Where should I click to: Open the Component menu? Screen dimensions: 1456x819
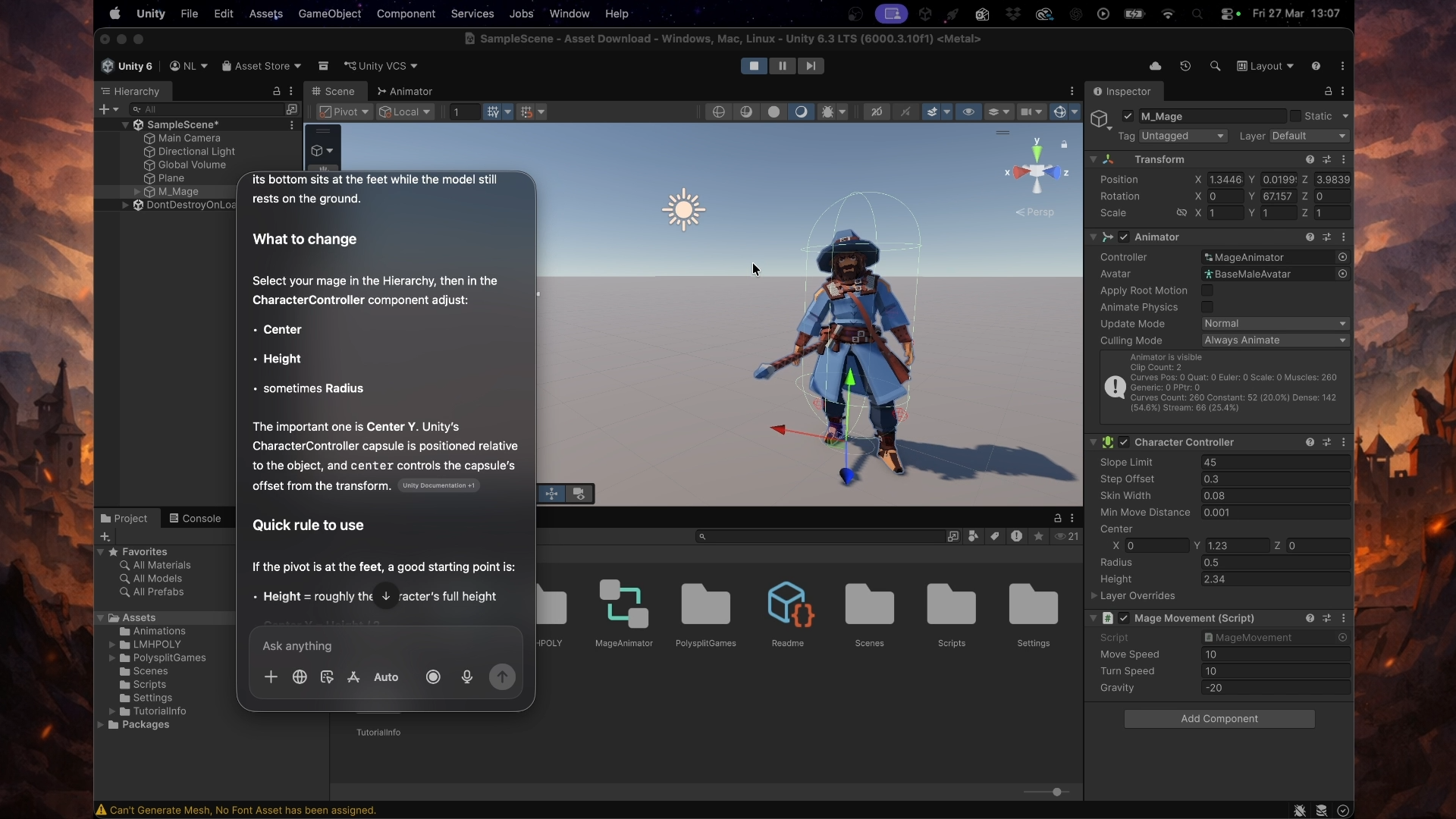[406, 14]
